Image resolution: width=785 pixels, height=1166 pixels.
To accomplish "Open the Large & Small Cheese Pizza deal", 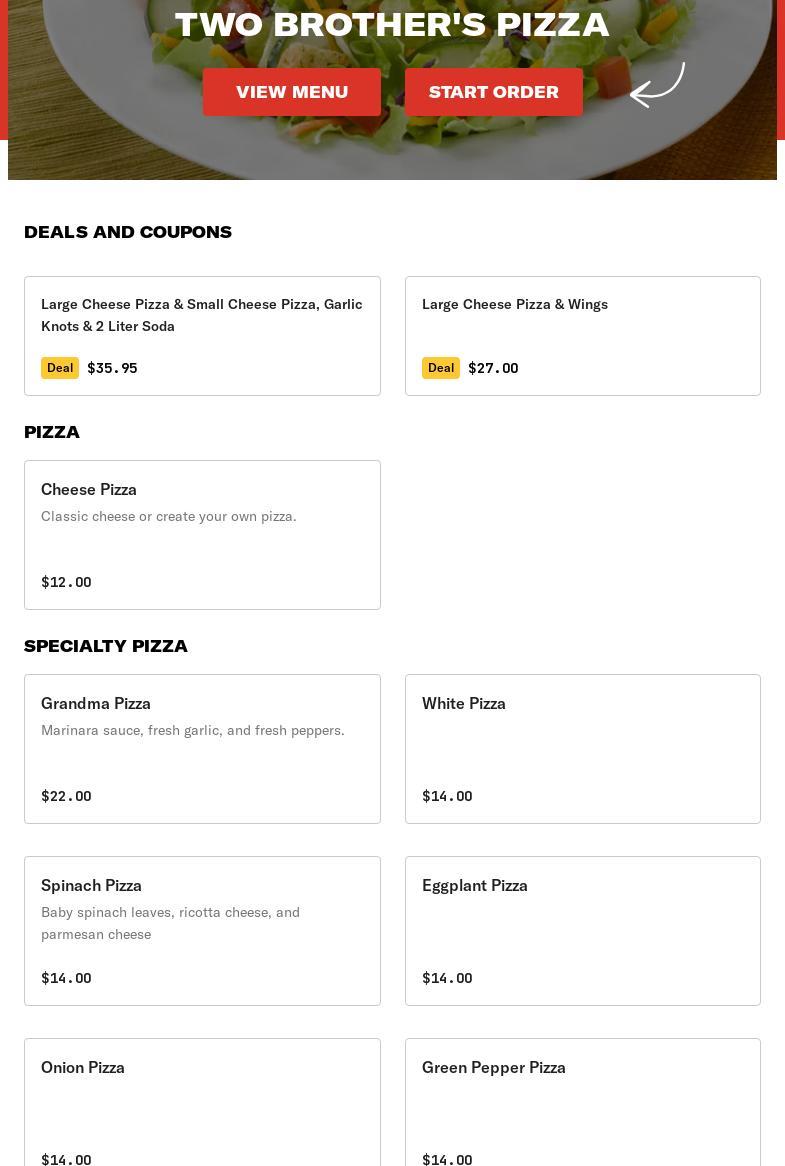I will [x=202, y=336].
